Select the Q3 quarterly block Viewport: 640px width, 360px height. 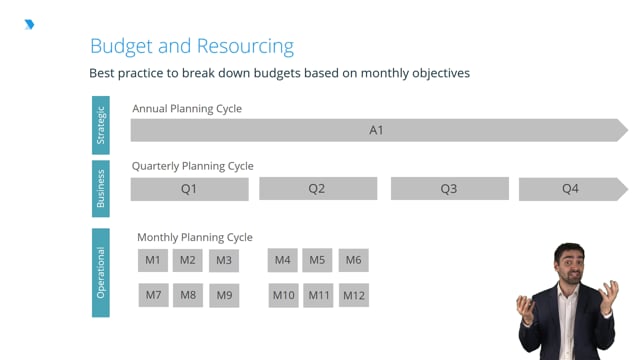450,189
